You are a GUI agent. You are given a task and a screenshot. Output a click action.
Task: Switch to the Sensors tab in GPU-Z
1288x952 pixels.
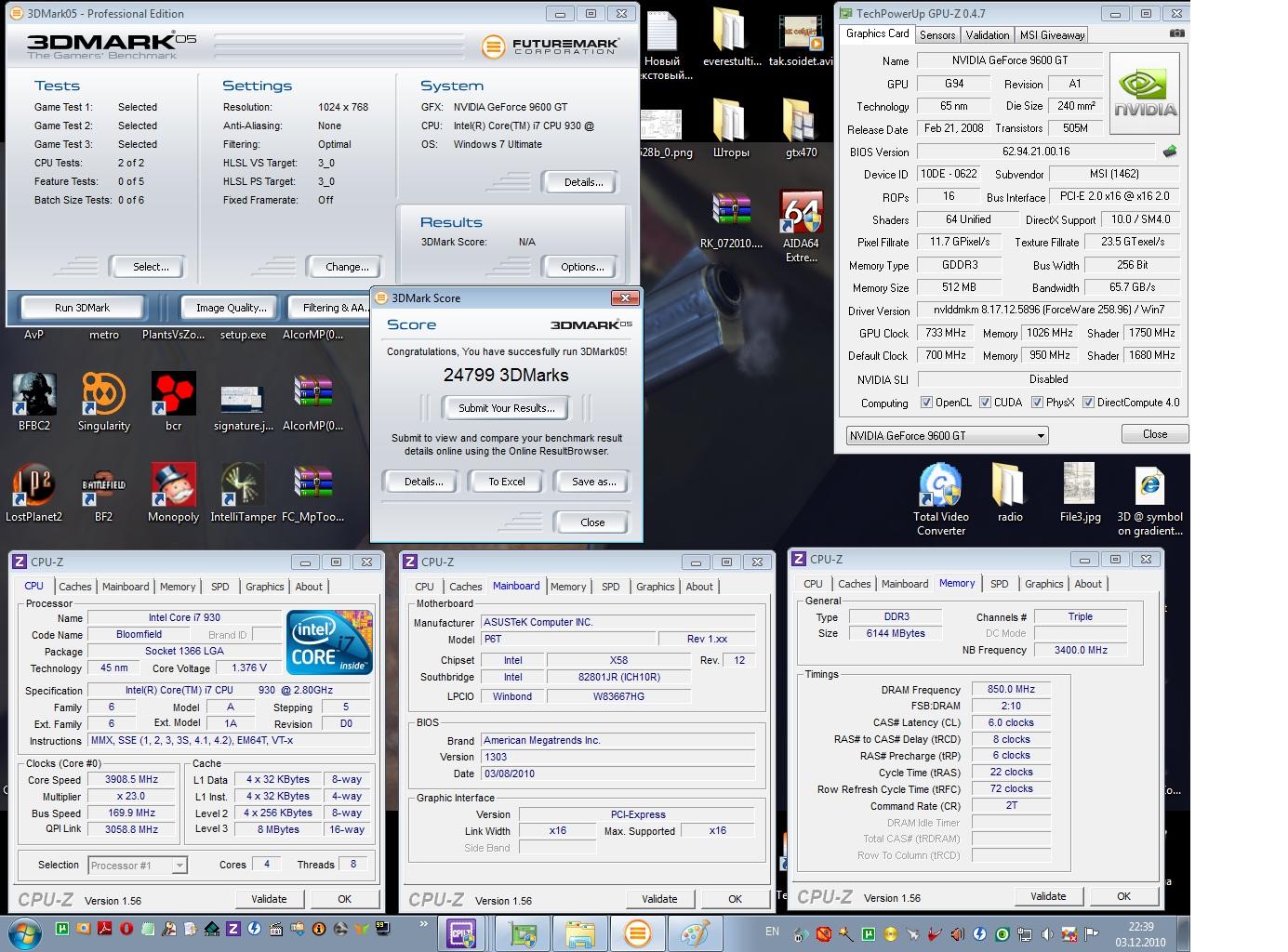tap(937, 34)
